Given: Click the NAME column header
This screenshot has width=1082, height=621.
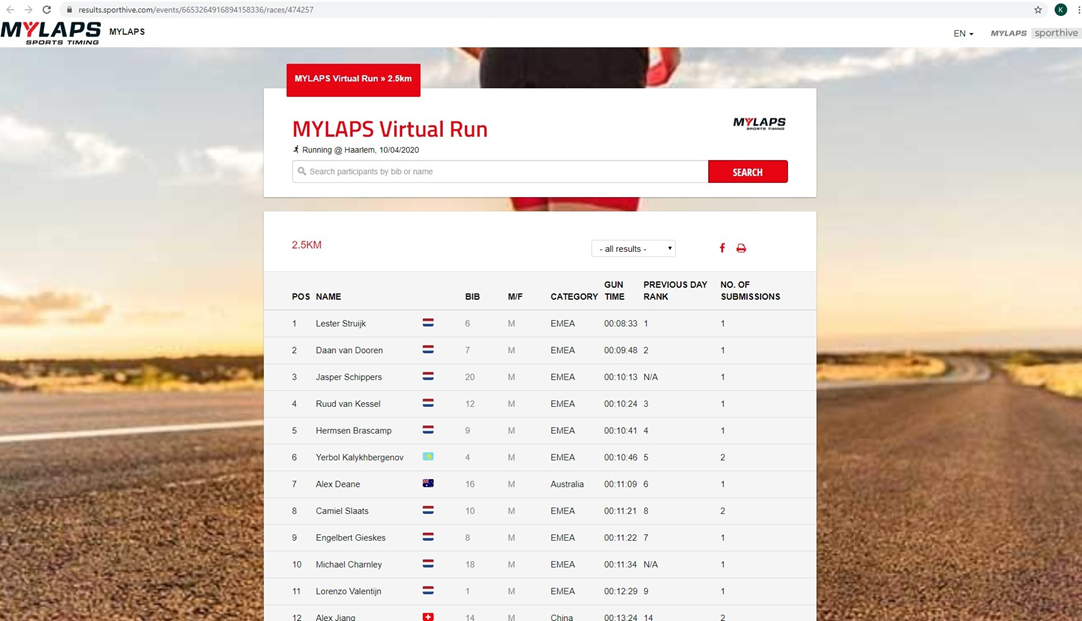Looking at the screenshot, I should tap(328, 297).
